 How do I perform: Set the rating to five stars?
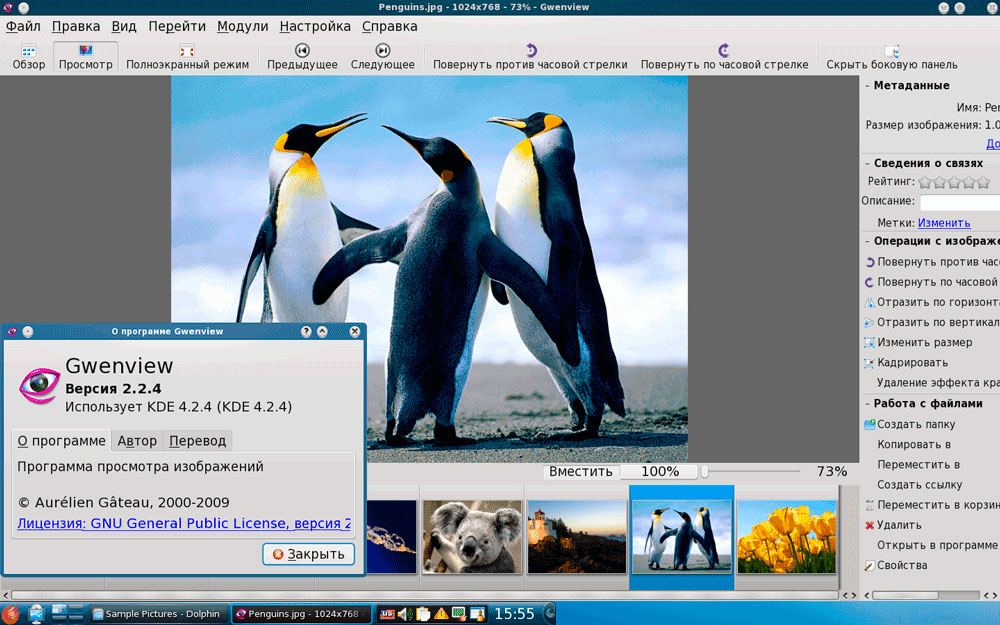tap(983, 182)
